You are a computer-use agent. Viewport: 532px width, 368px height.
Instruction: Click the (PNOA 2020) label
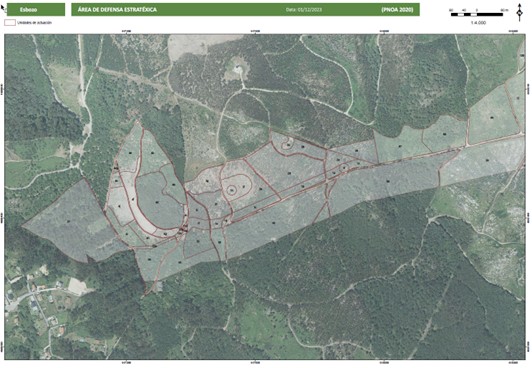(397, 9)
